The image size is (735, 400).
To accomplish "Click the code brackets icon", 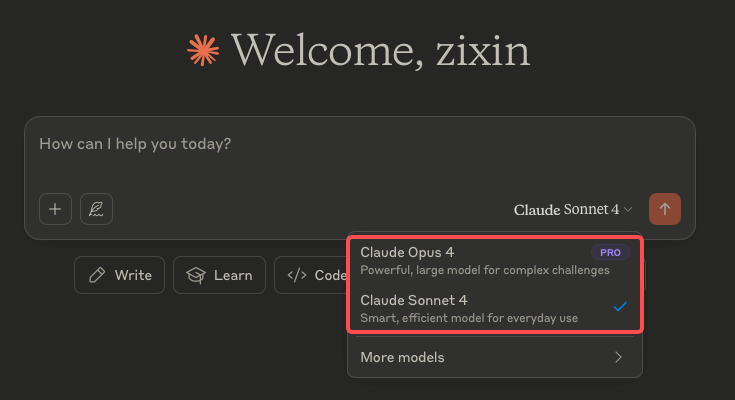I will pos(297,275).
